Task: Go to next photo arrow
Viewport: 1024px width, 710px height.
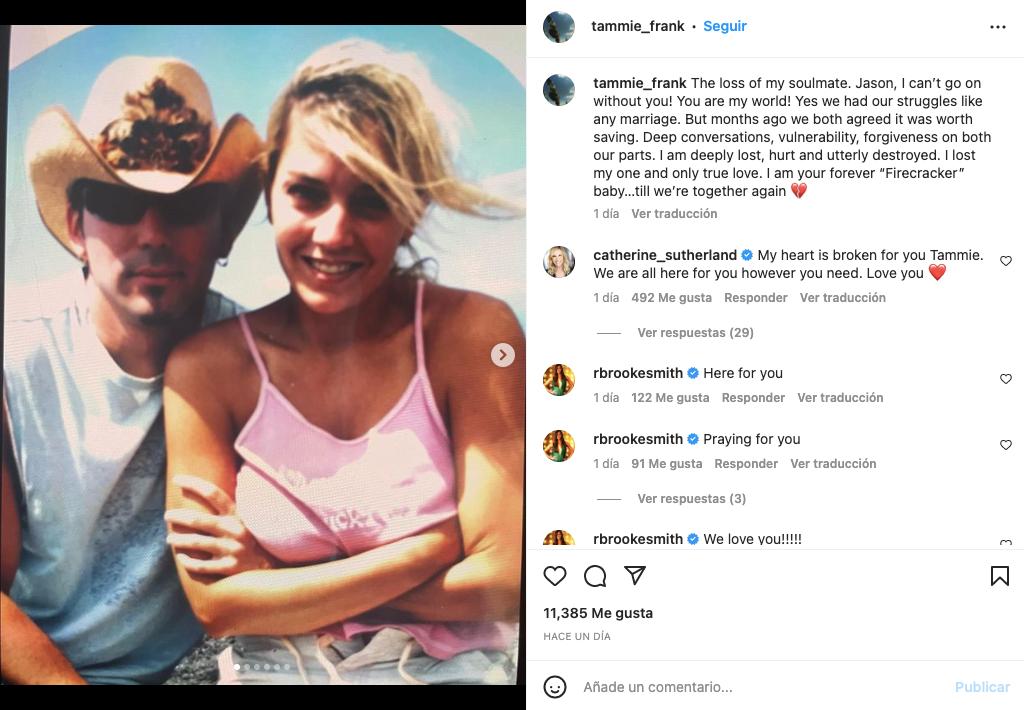Action: pos(503,355)
